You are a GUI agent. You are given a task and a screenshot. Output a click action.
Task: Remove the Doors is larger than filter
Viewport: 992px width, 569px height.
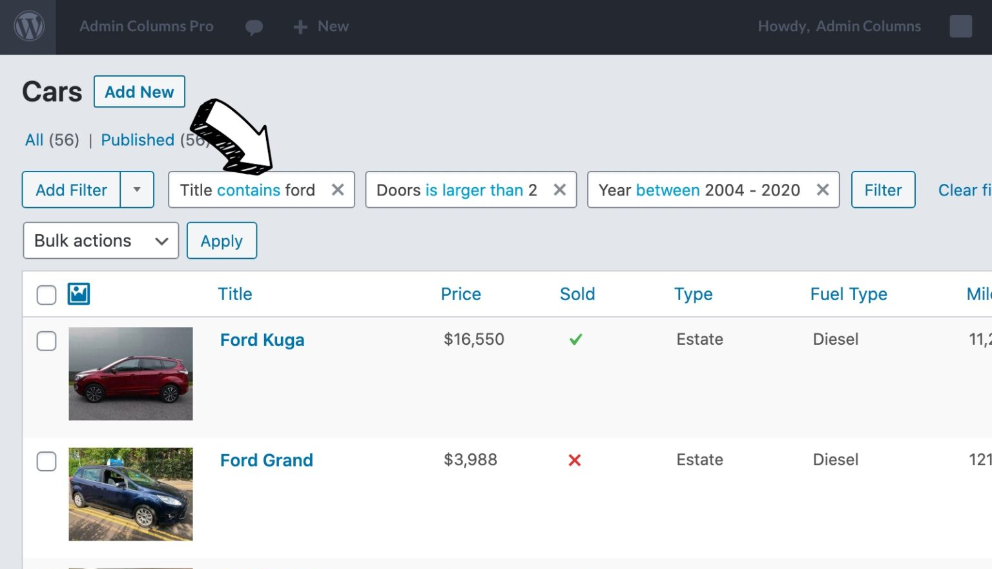(560, 190)
